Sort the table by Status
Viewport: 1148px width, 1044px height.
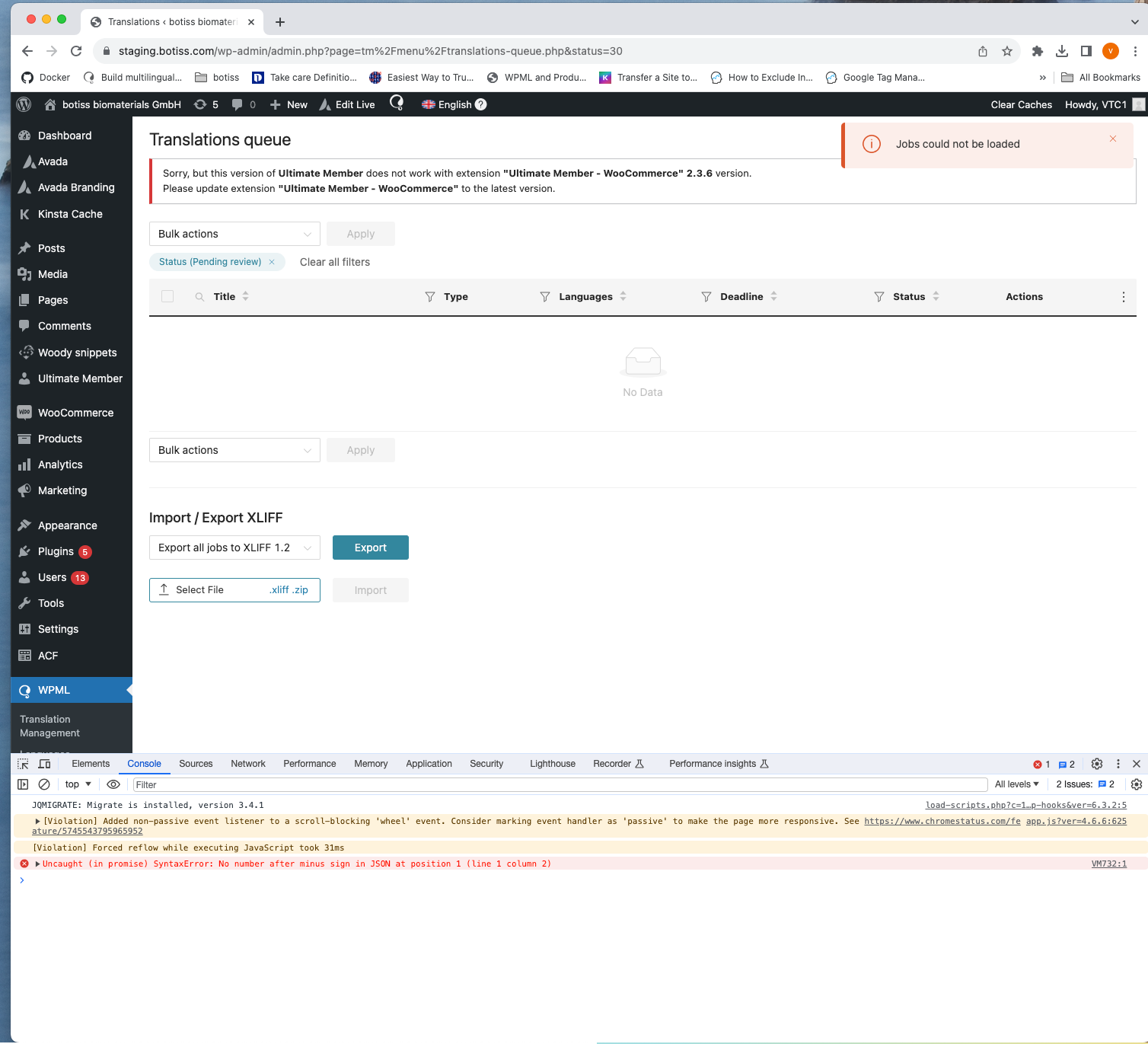936,297
